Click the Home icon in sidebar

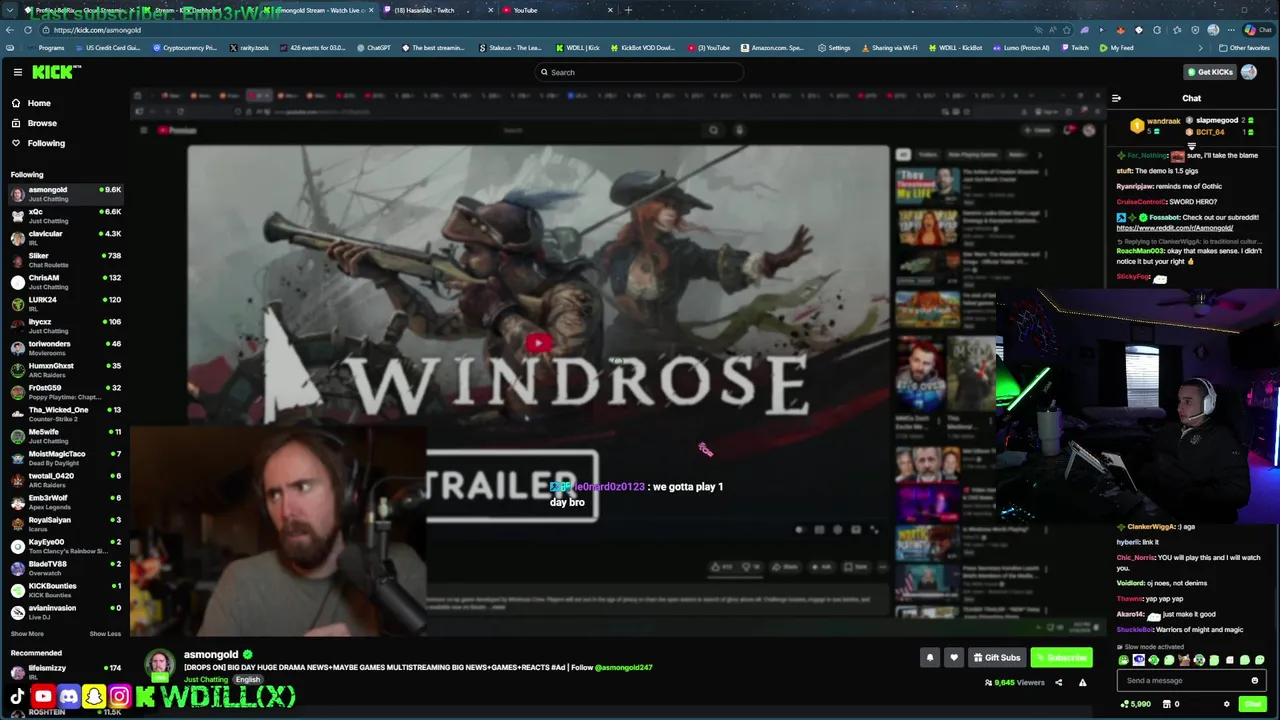click(16, 103)
